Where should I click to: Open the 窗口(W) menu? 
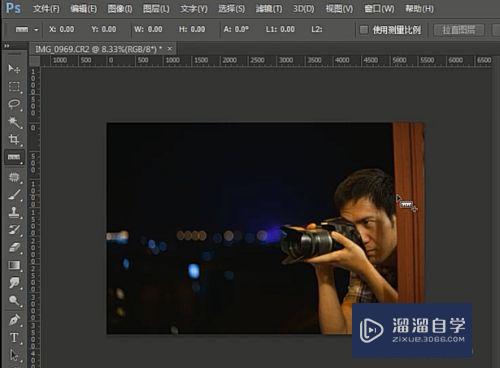(x=379, y=9)
